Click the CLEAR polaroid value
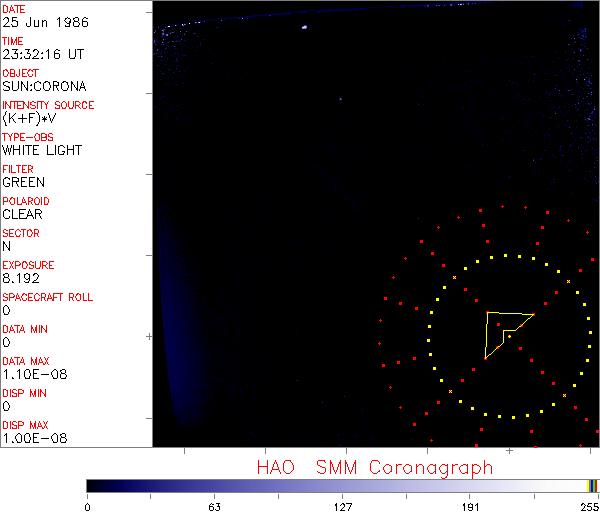Viewport: 600px width, 512px height. point(22,214)
